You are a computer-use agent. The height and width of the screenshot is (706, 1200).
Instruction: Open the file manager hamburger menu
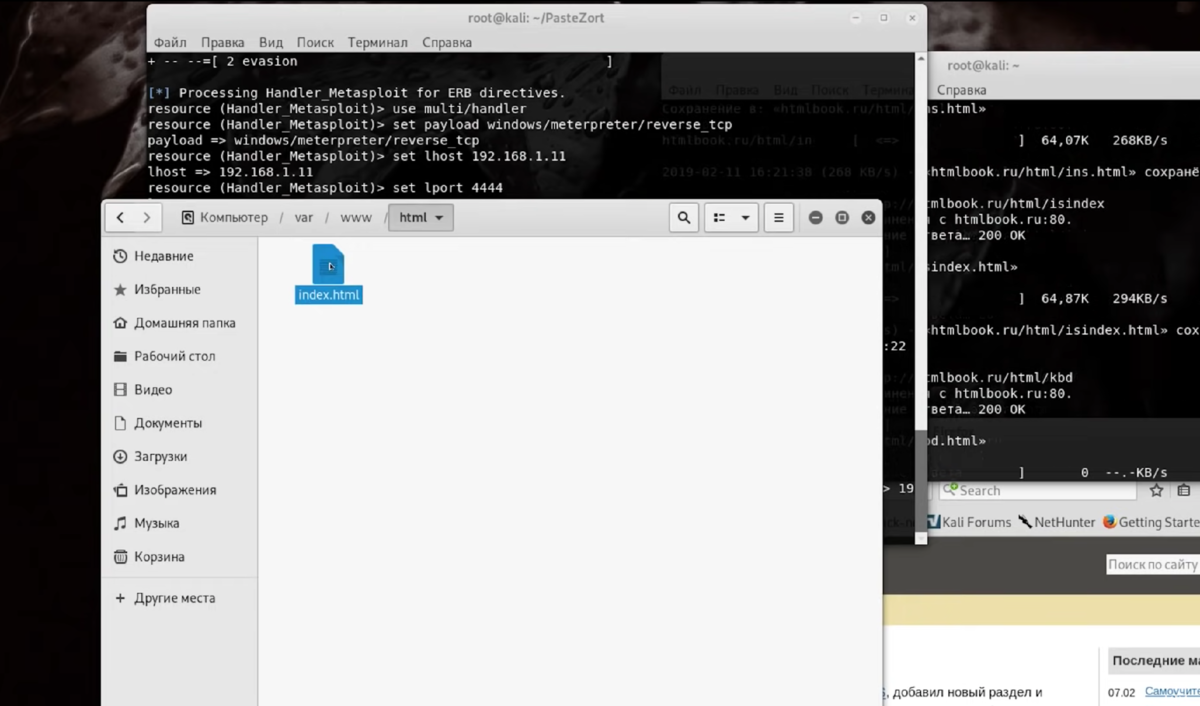pyautogui.click(x=779, y=217)
